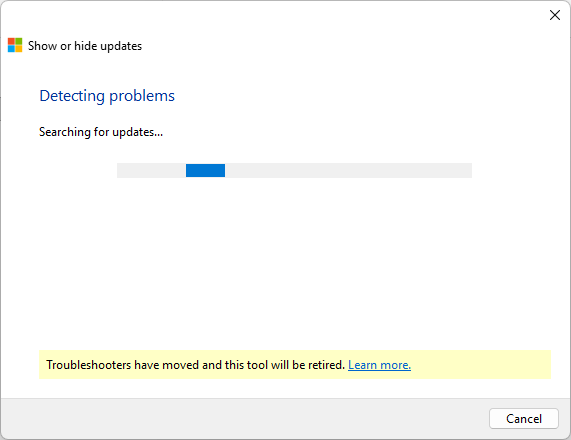Click the grey footer bar beside Cancel
Viewport: 571px width, 440px height.
point(244,419)
